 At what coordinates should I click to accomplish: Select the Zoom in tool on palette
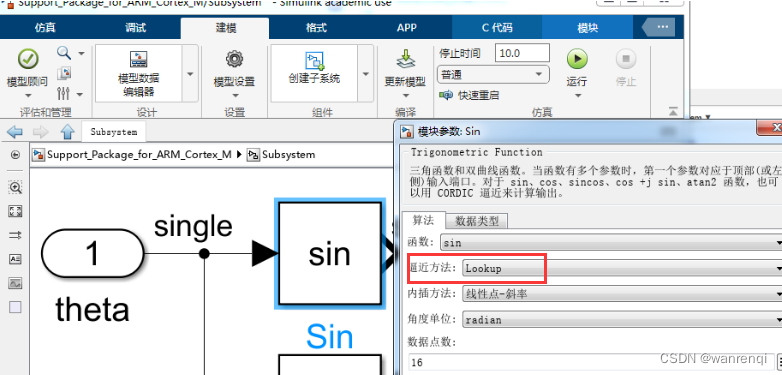(x=15, y=188)
